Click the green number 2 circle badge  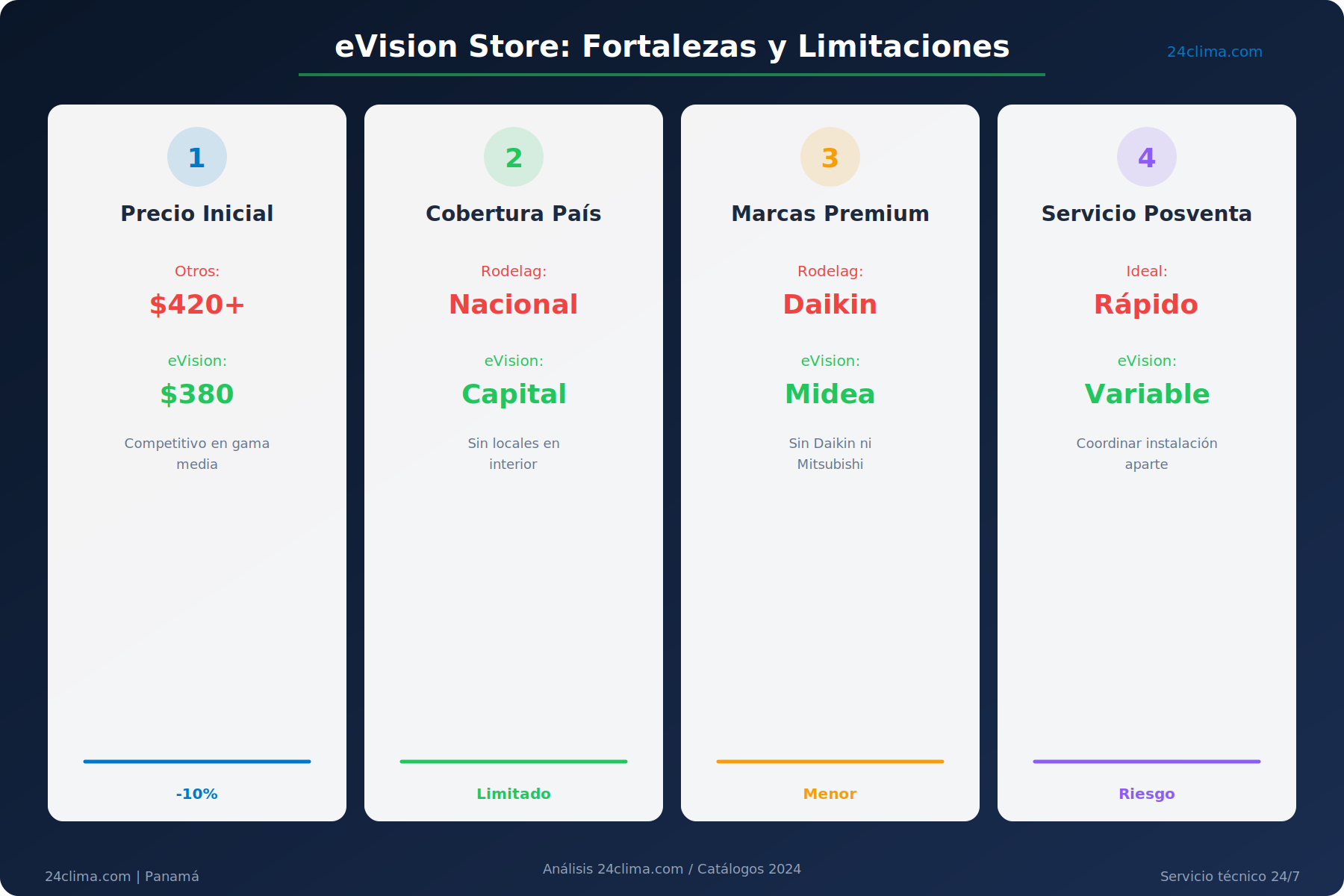point(514,157)
